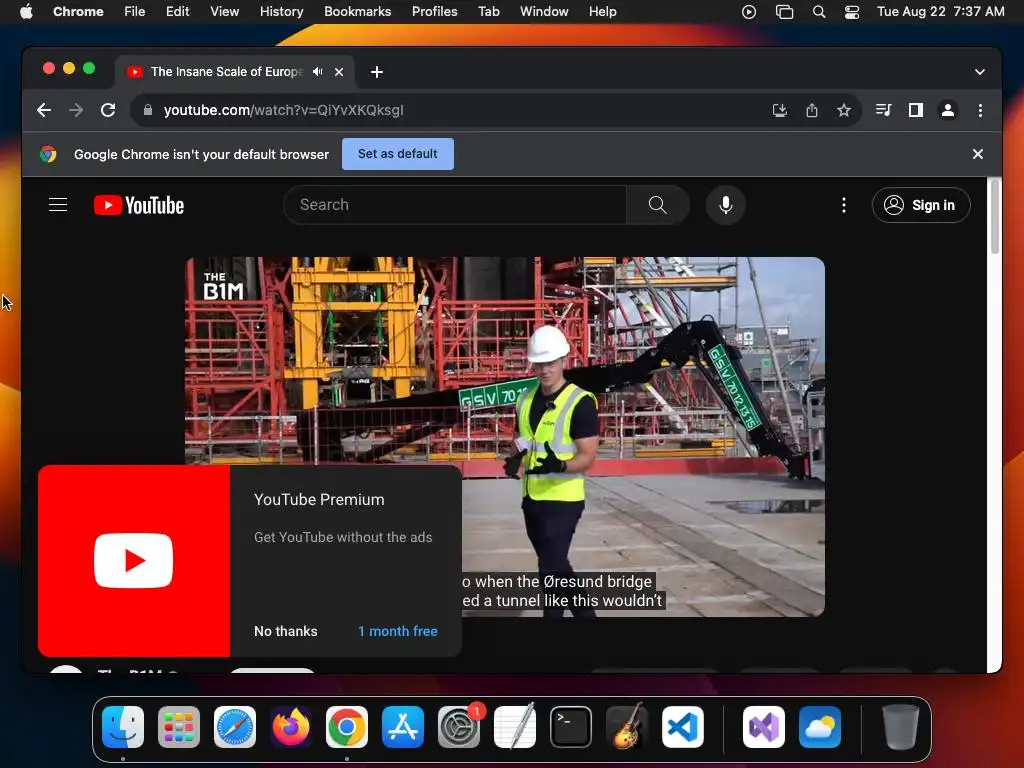This screenshot has height=768, width=1024.
Task: Click the date and time clock
Action: pos(940,12)
